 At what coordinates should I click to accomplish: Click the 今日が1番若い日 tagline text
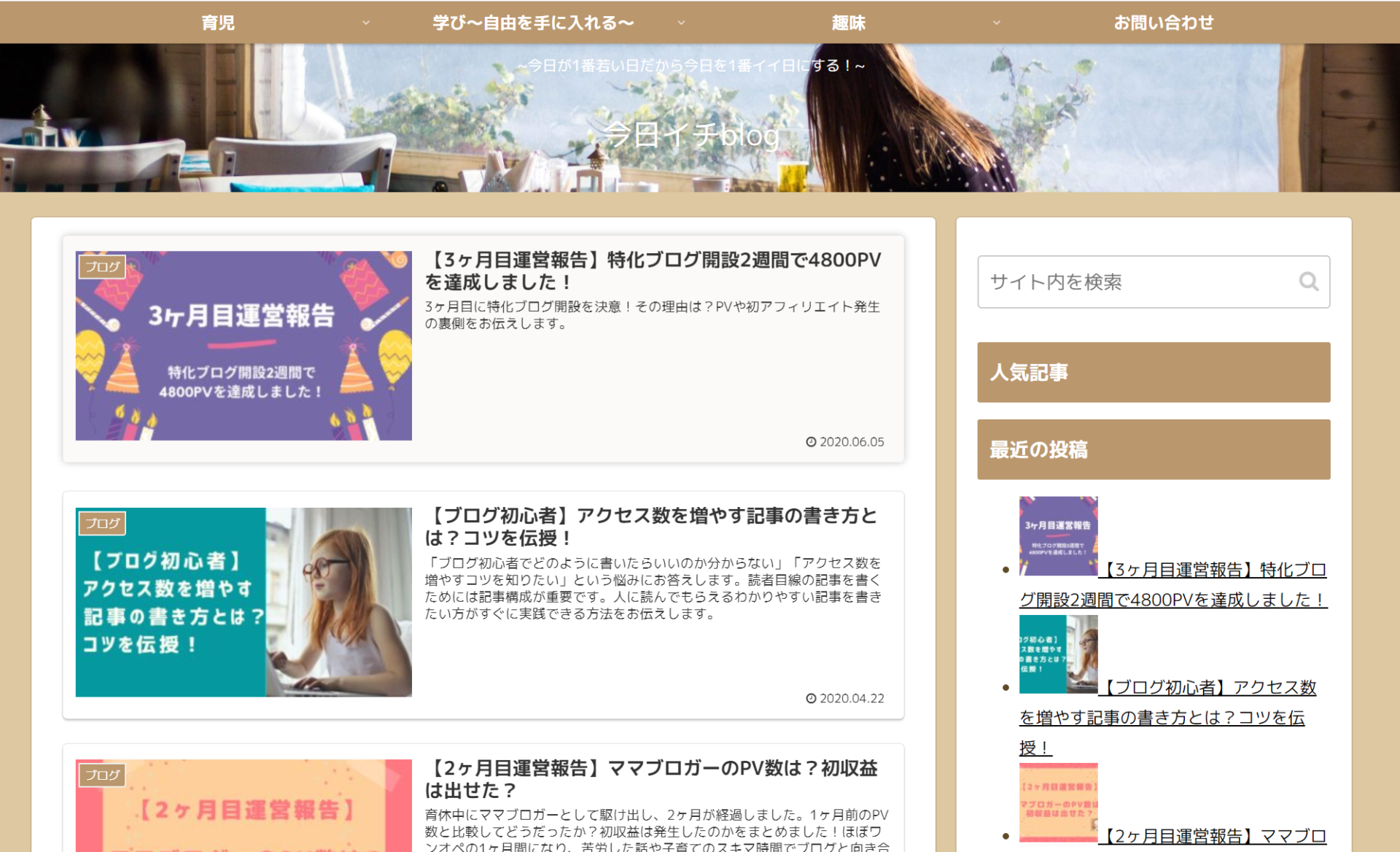click(691, 66)
